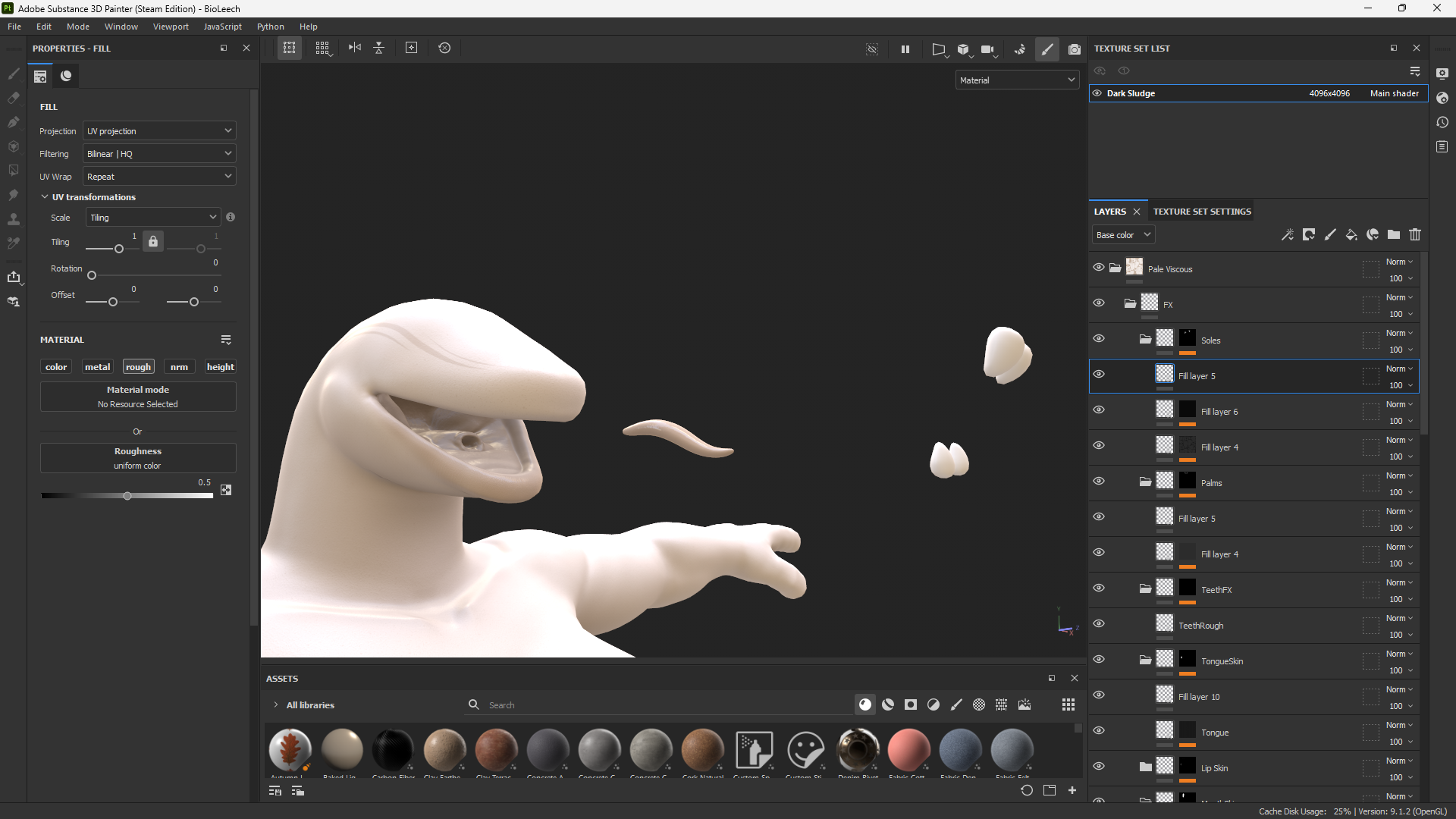Screen dimensions: 1456x819
Task: Switch to Texture Set Settings tab
Action: coord(1202,212)
